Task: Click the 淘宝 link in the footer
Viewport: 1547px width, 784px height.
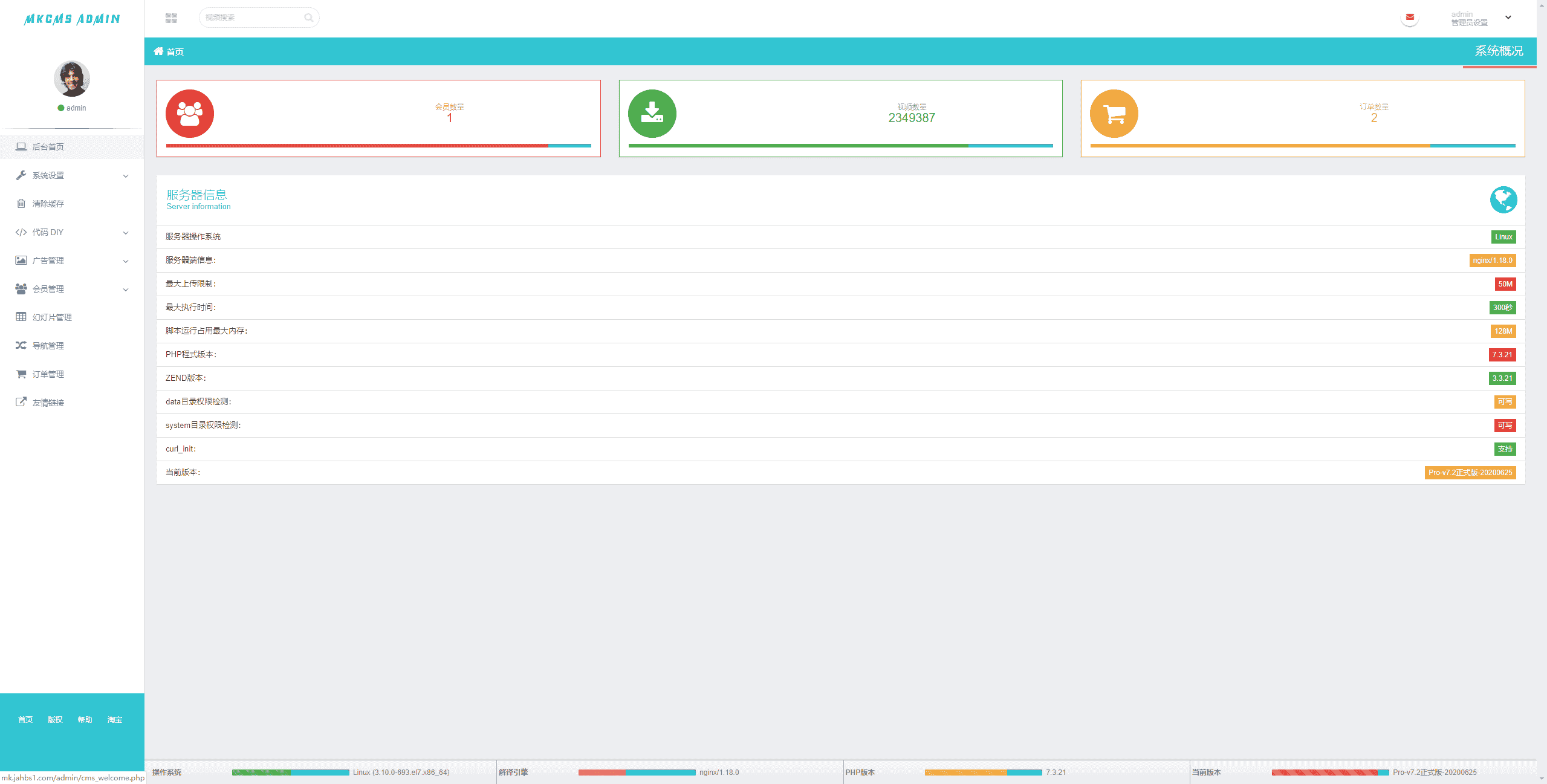Action: 115,719
